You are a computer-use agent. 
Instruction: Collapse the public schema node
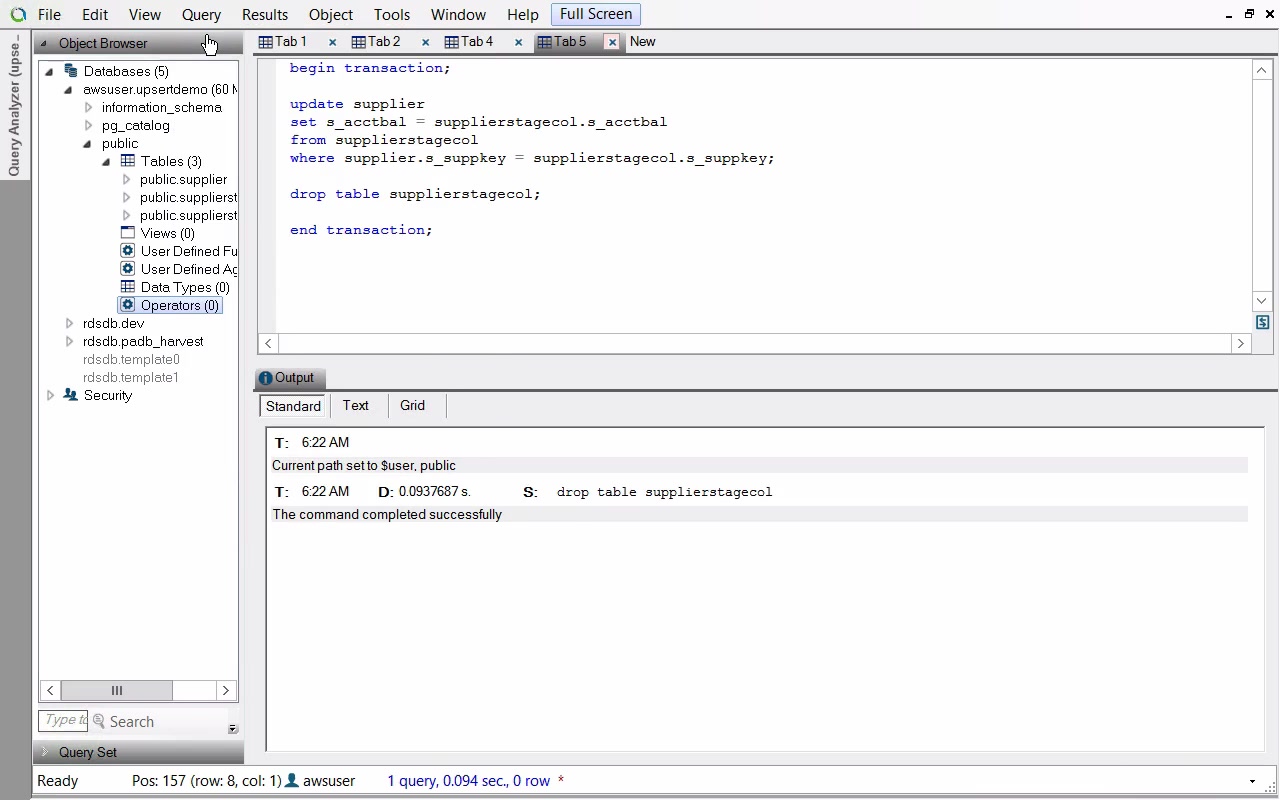point(88,143)
